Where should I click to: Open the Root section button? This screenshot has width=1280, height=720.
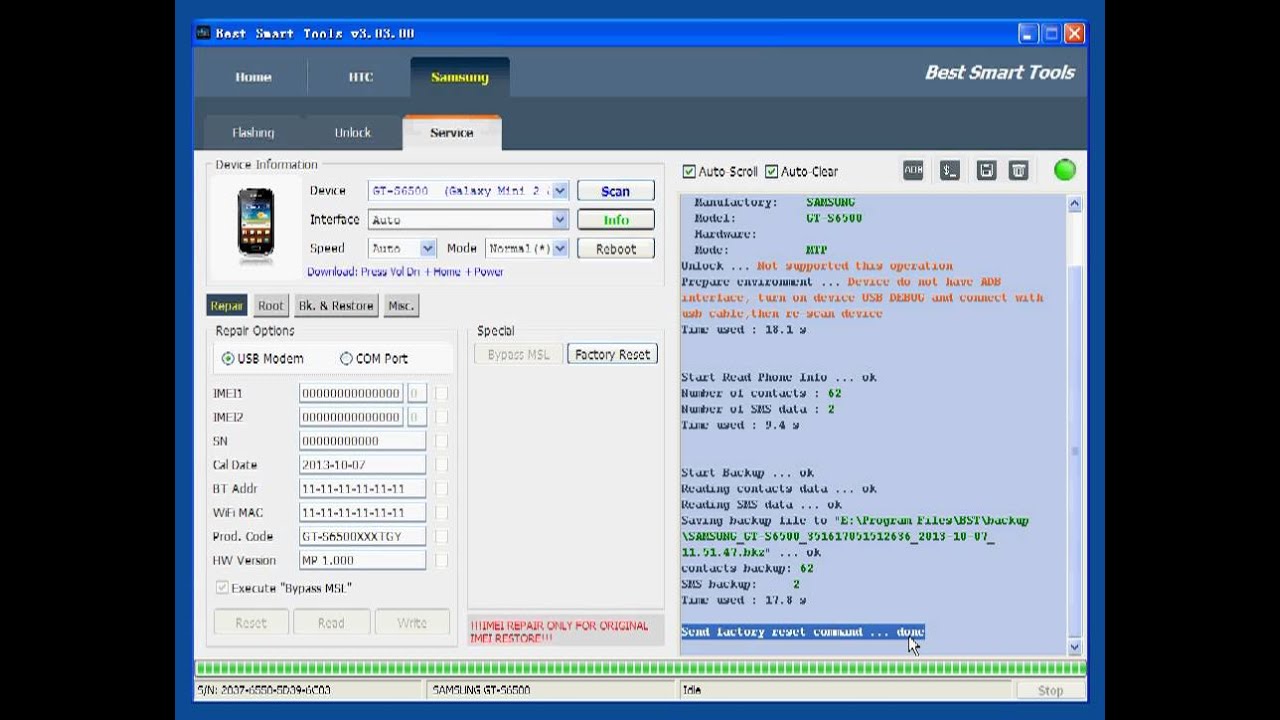click(x=271, y=306)
